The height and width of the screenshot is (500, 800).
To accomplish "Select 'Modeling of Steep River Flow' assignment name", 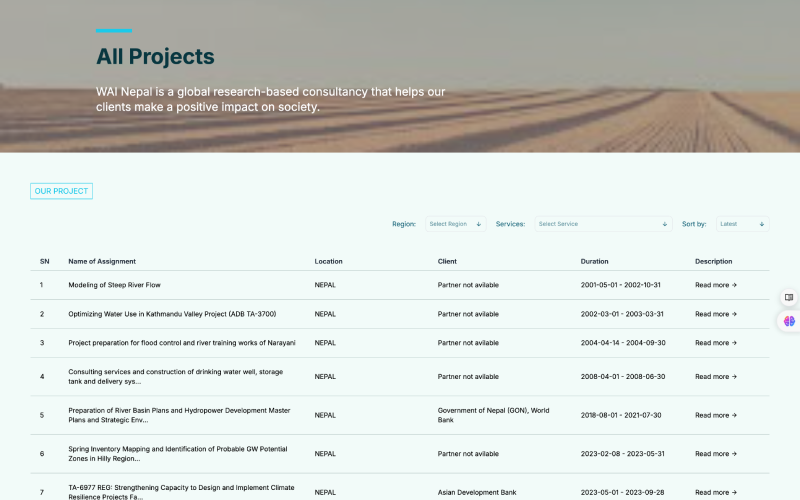I will tap(114, 285).
